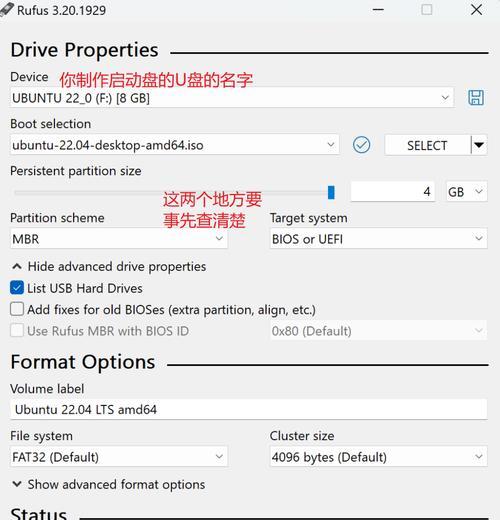Open the Boot selection ISO dropdown
The image size is (500, 520).
pos(175,145)
